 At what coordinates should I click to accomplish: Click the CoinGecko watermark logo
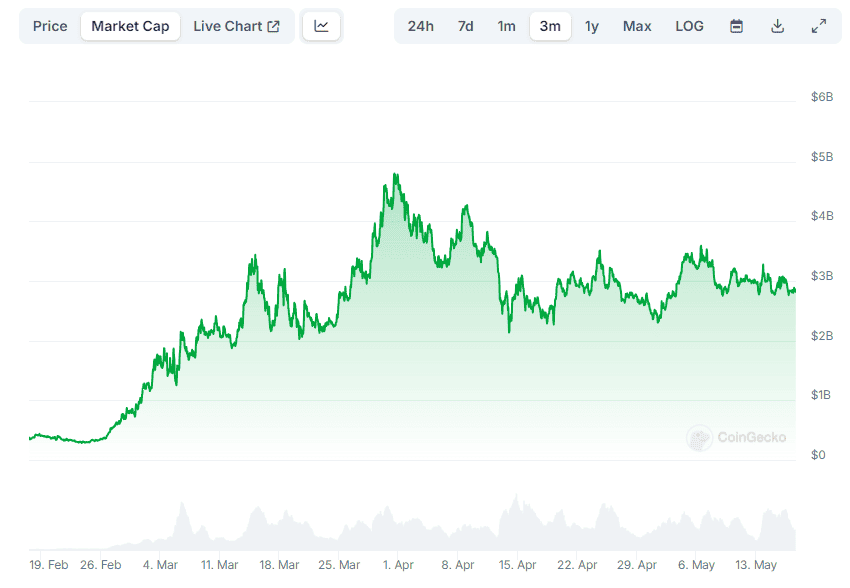[x=699, y=437]
